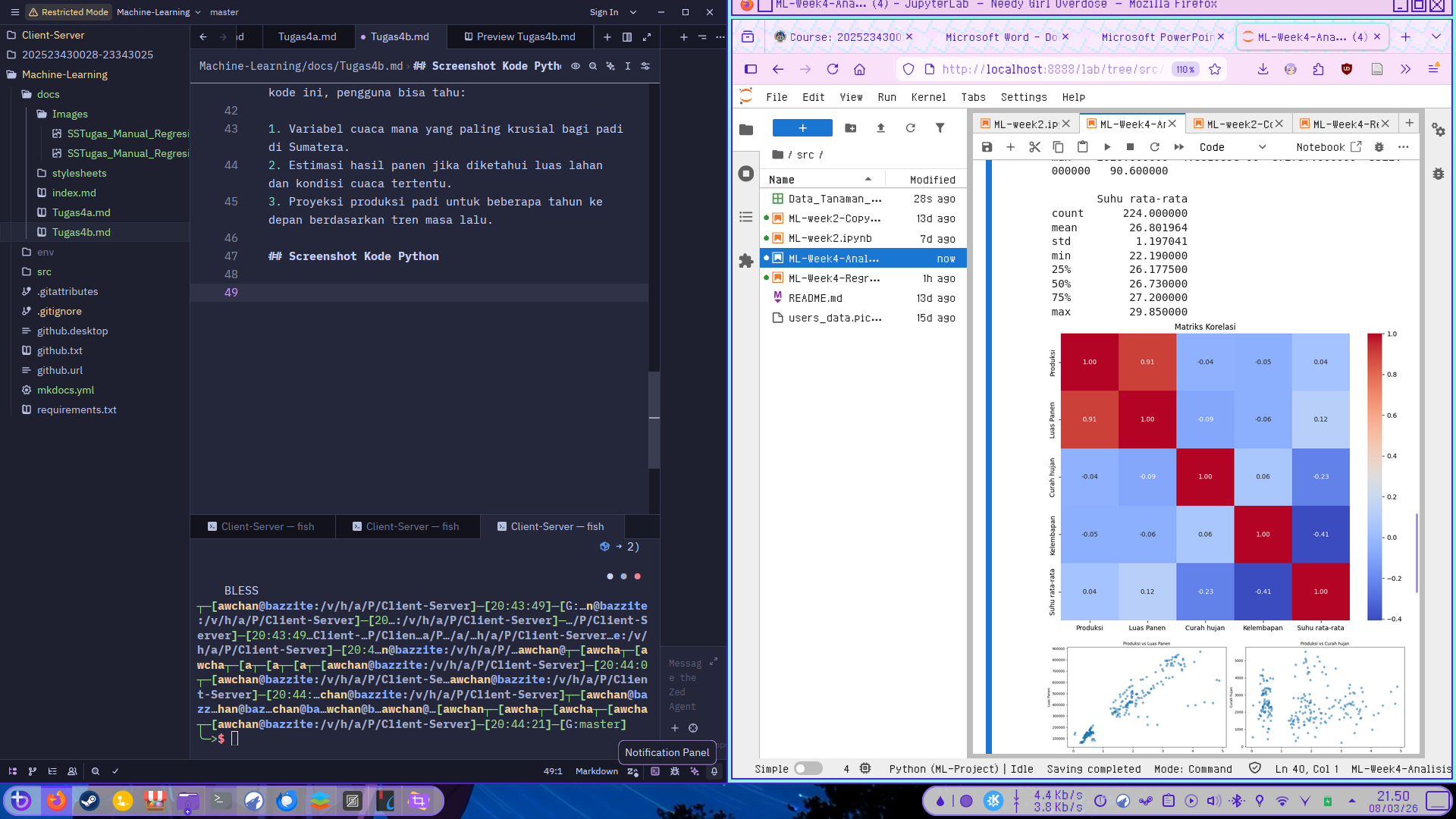Open the Notification Panel

pyautogui.click(x=713, y=771)
